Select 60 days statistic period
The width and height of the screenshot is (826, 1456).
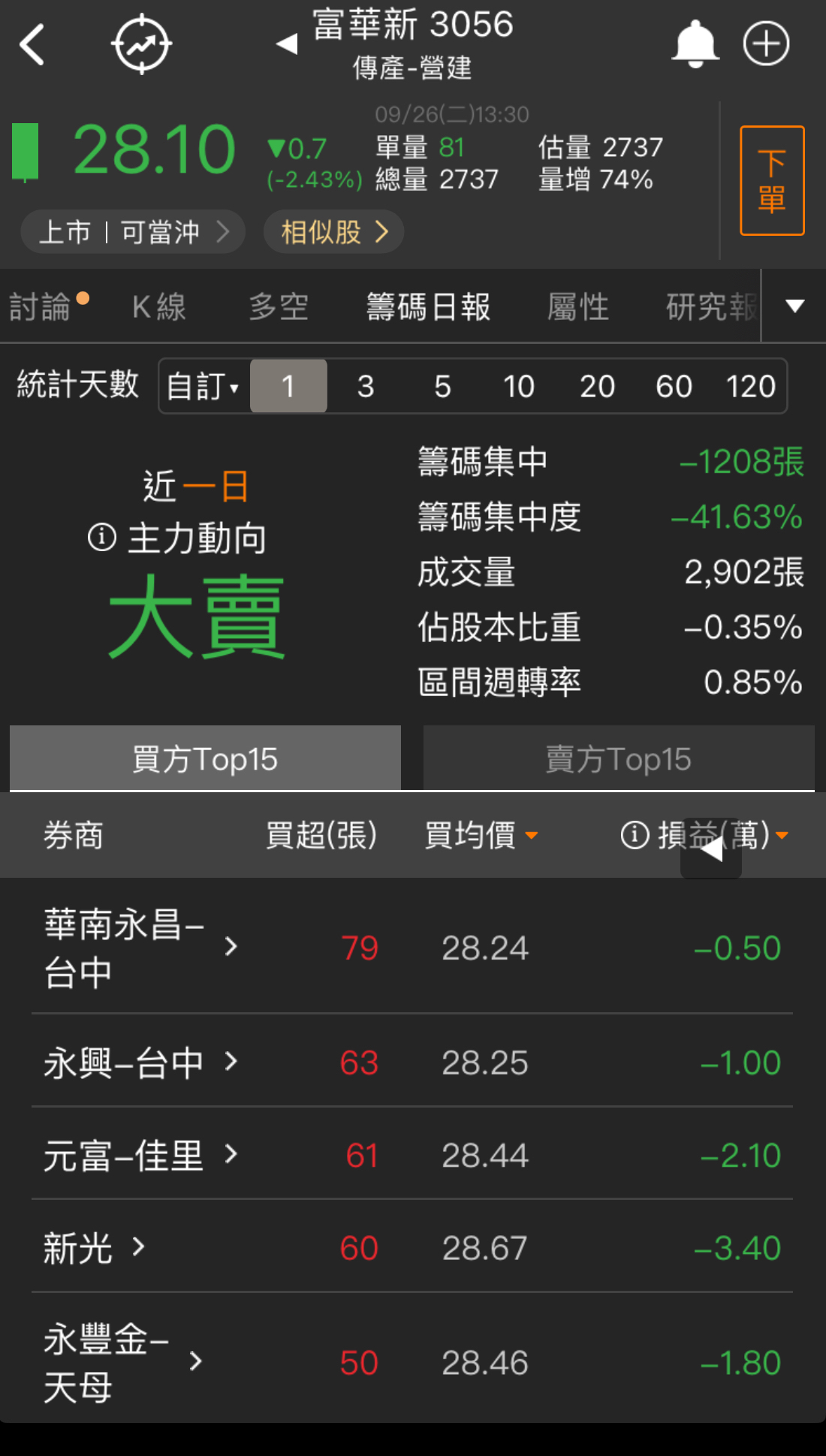pos(674,386)
